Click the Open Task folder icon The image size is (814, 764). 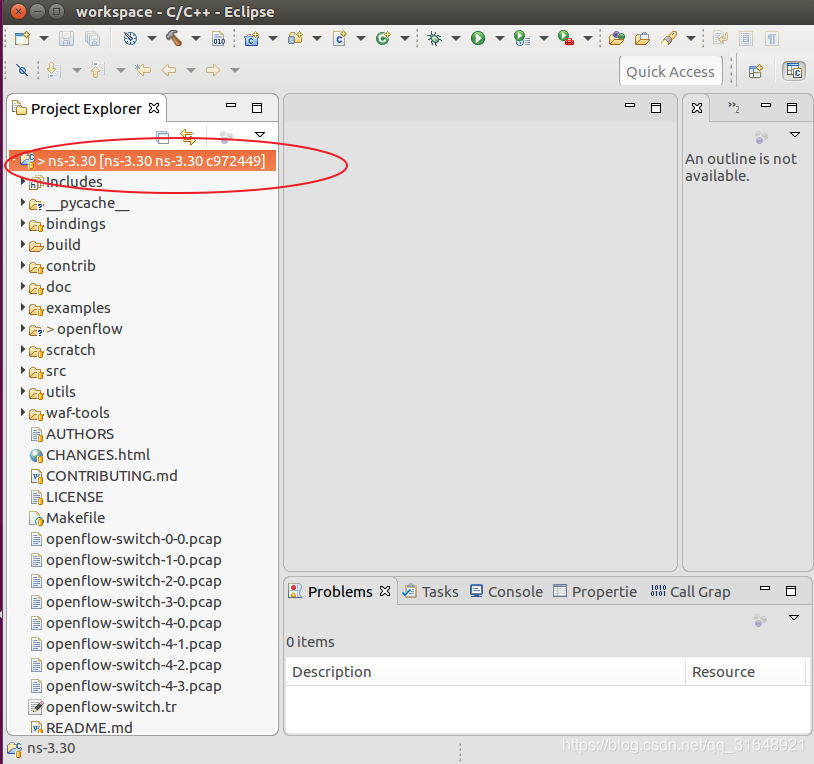(x=642, y=38)
